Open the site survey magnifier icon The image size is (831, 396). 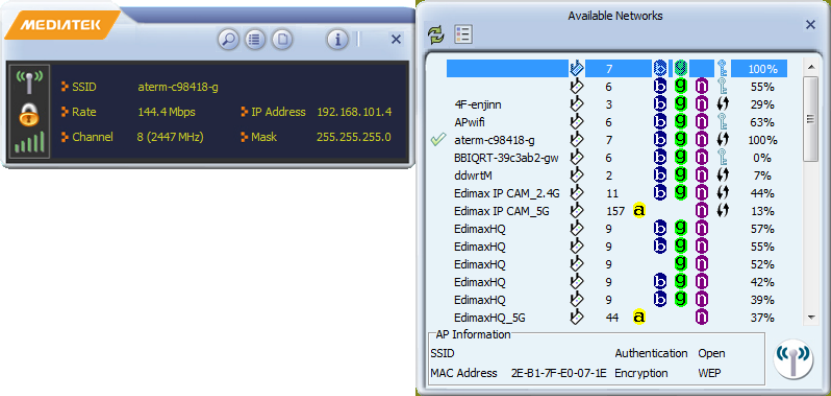(229, 39)
